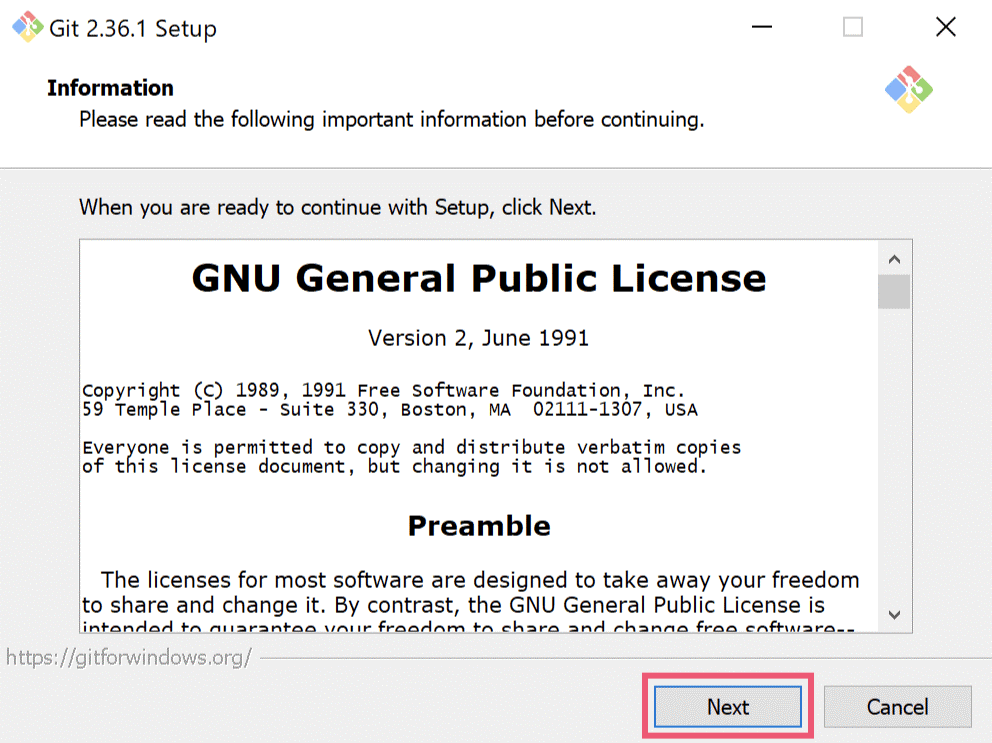Screen dimensions: 992x743
Task: Click the minimize window icon
Action: click(x=761, y=27)
